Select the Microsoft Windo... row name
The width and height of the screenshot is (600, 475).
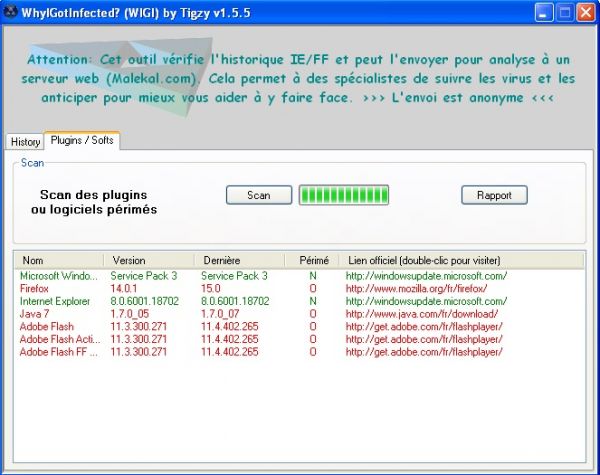point(59,276)
